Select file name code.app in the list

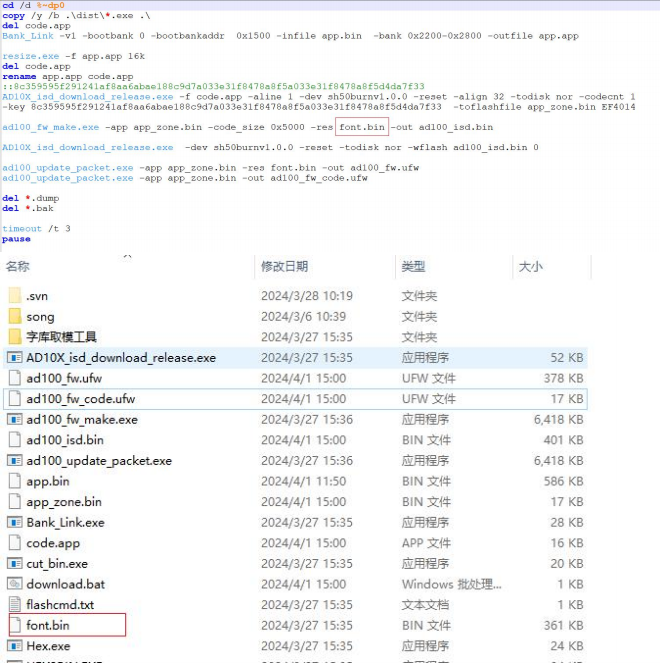pos(53,543)
